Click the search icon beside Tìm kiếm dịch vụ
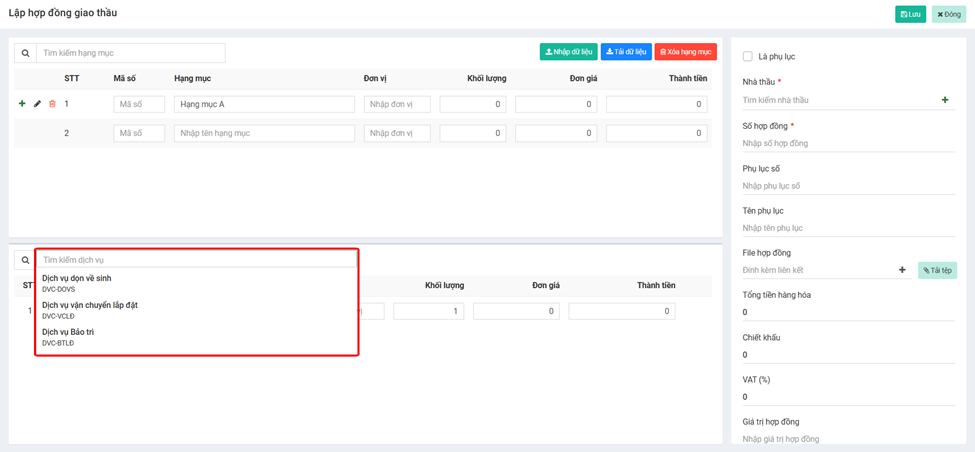This screenshot has width=975, height=452. pos(25,260)
